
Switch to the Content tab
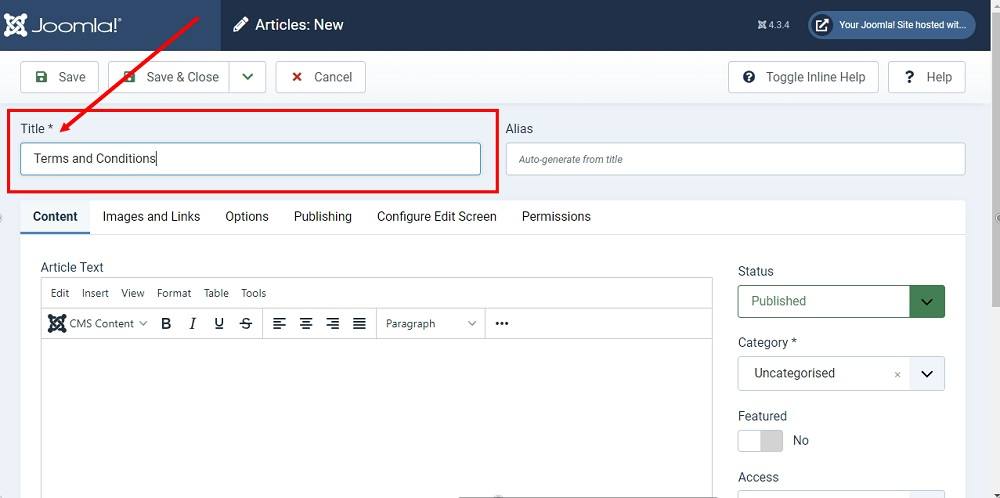55,217
